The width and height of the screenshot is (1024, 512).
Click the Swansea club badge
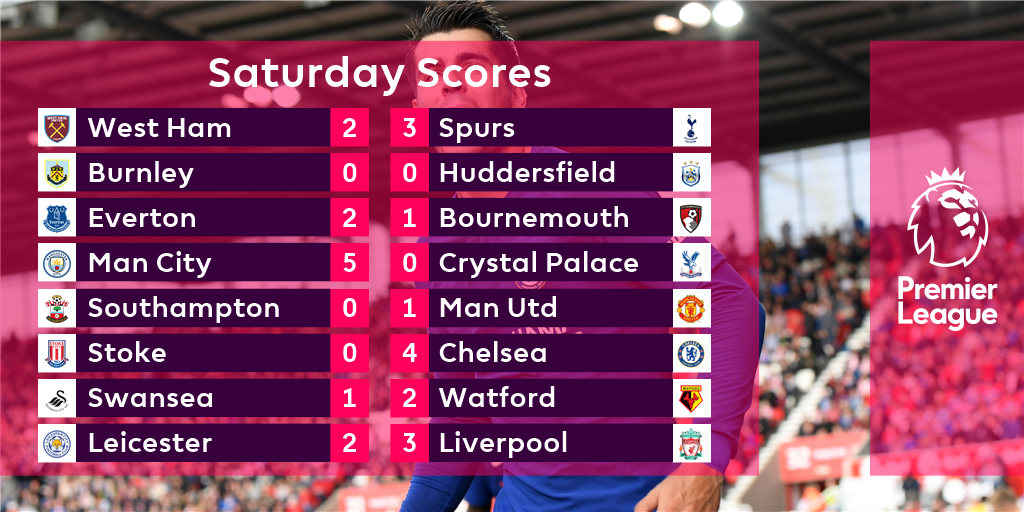tap(57, 398)
